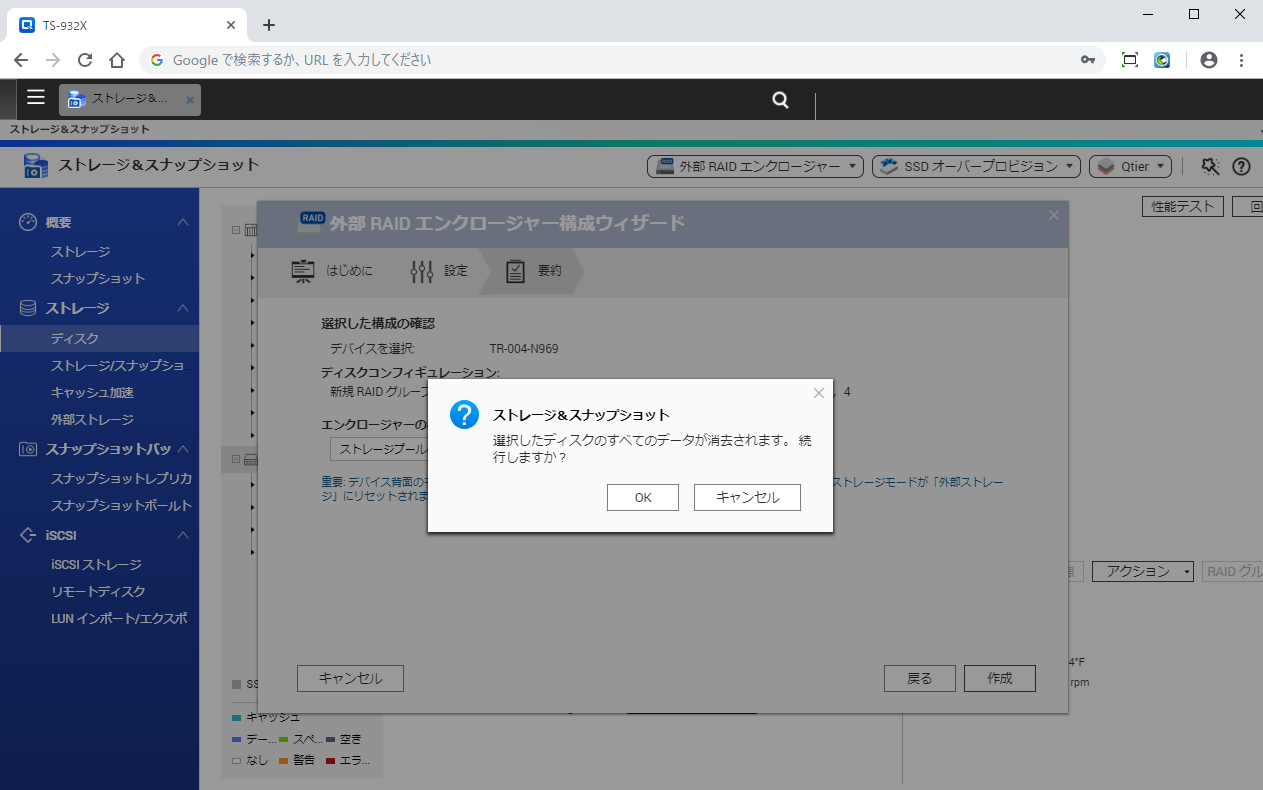Open the global settings tools icon
The image size is (1263, 790).
tap(1210, 167)
